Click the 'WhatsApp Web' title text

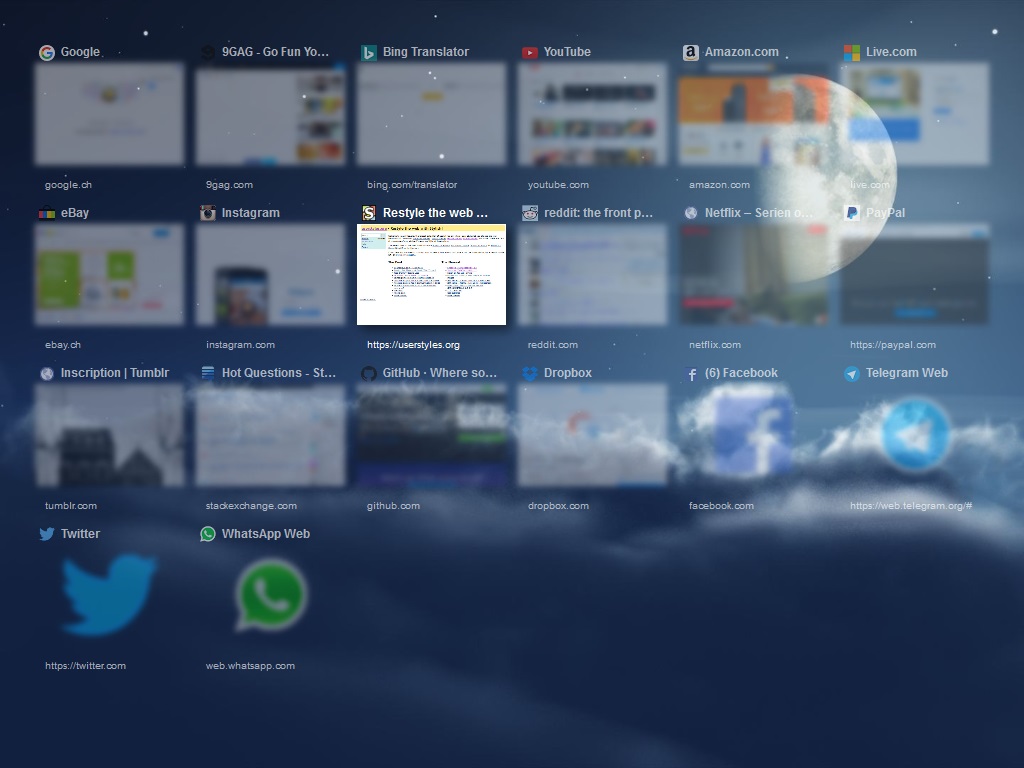(266, 534)
